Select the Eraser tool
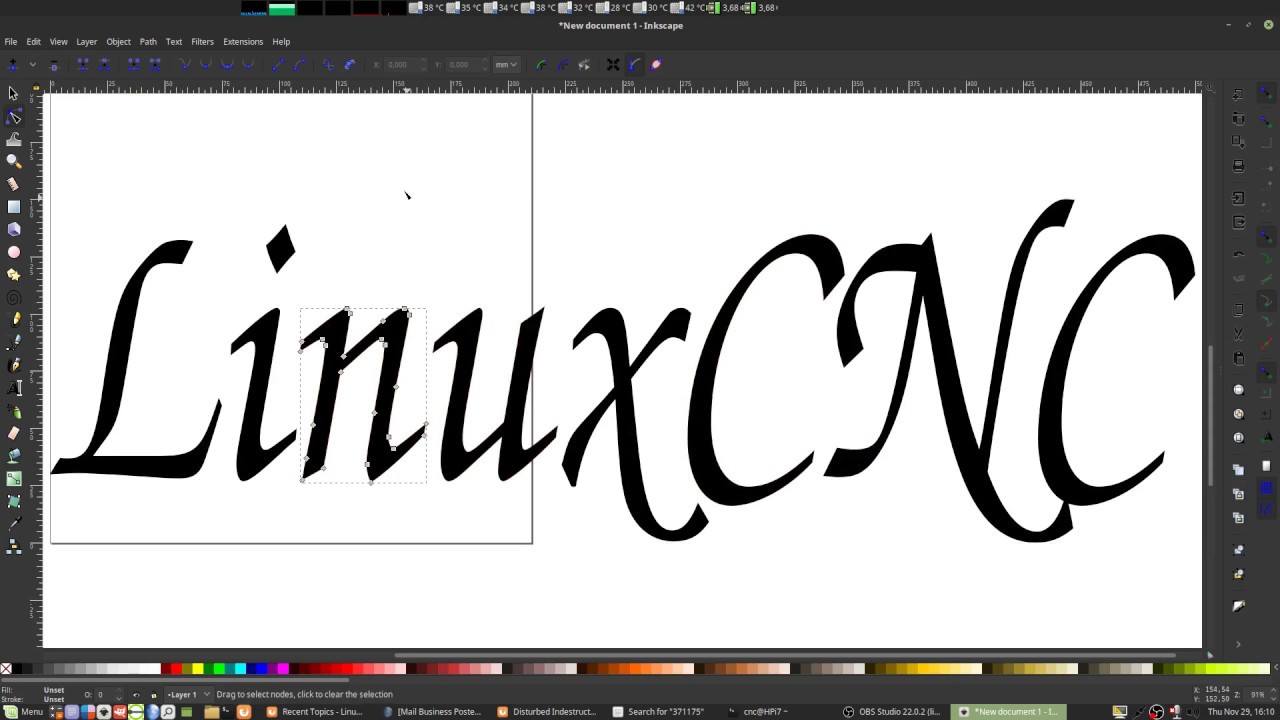1280x720 pixels. (x=13, y=433)
